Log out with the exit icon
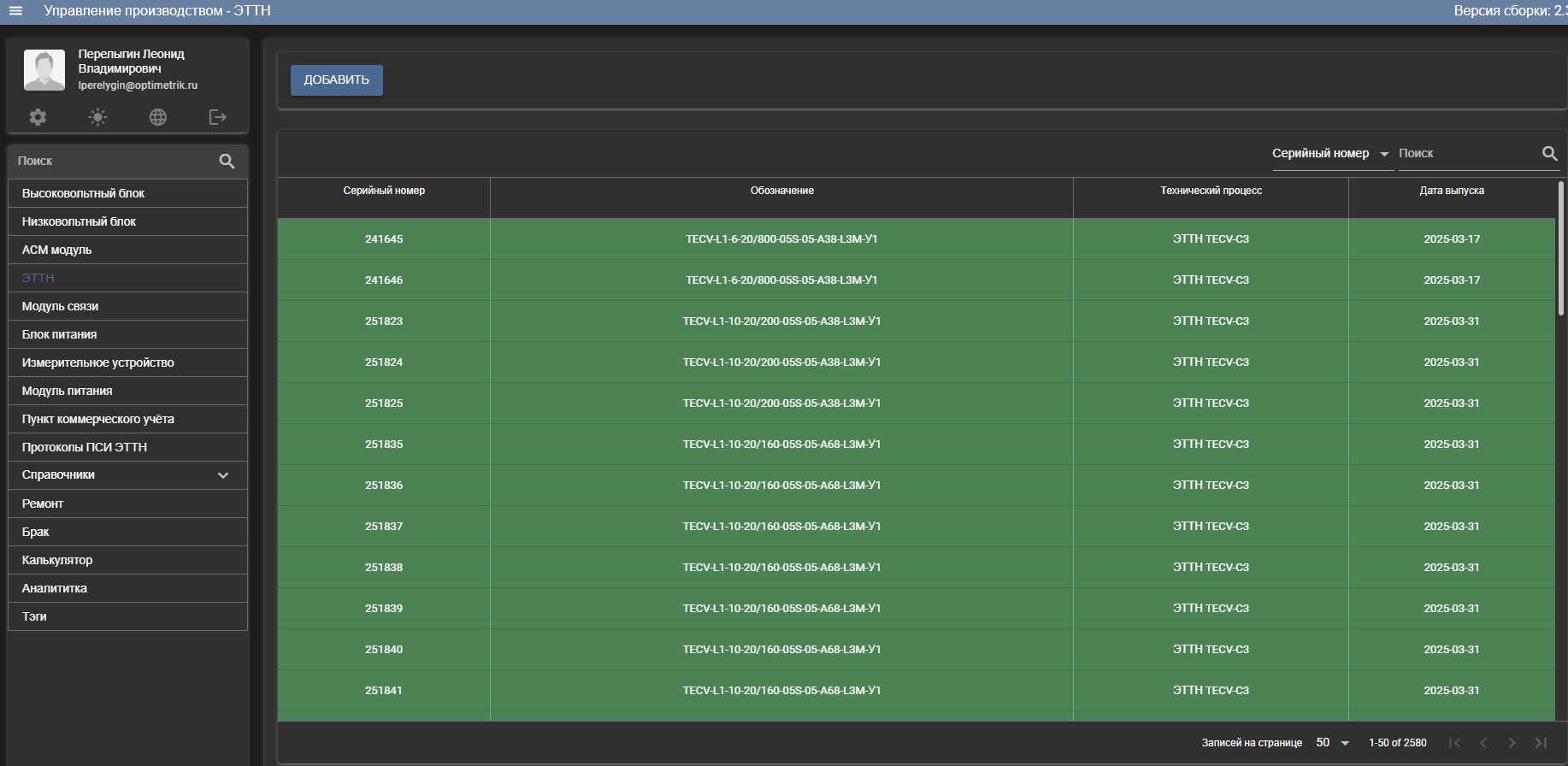 (218, 117)
